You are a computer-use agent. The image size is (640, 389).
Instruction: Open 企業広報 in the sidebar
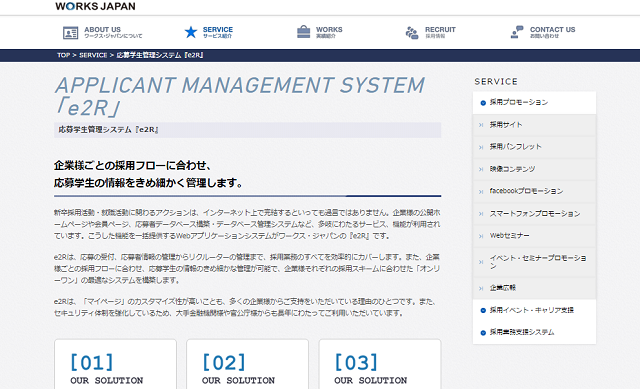[534, 288]
